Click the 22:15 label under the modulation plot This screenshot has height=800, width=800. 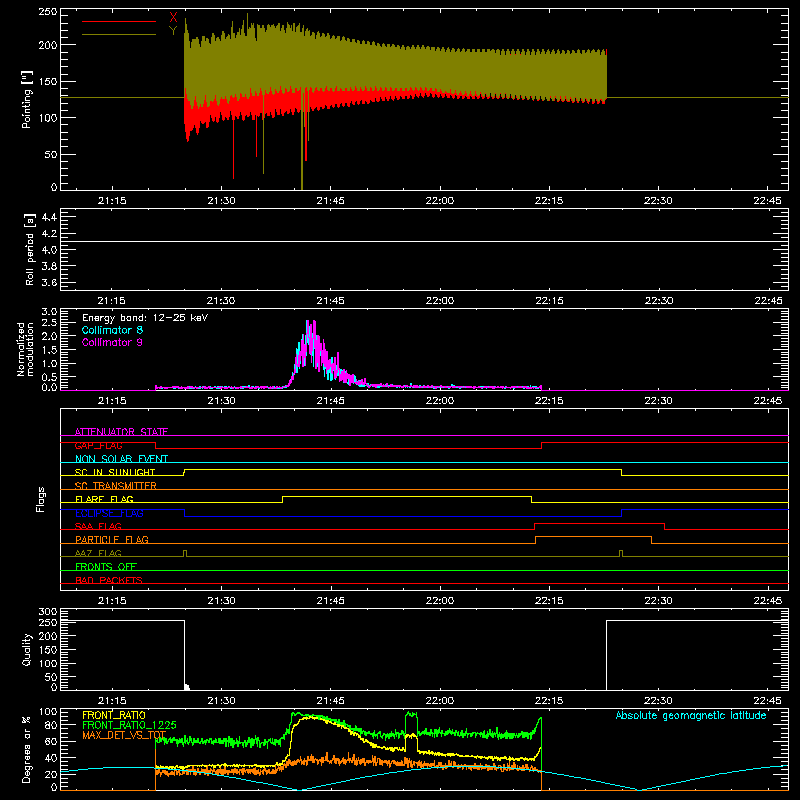point(549,401)
